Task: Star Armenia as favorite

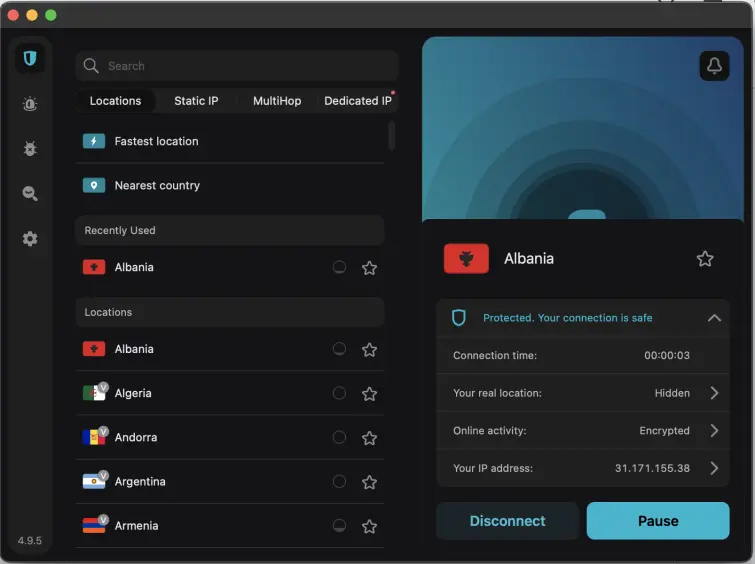Action: [x=369, y=526]
